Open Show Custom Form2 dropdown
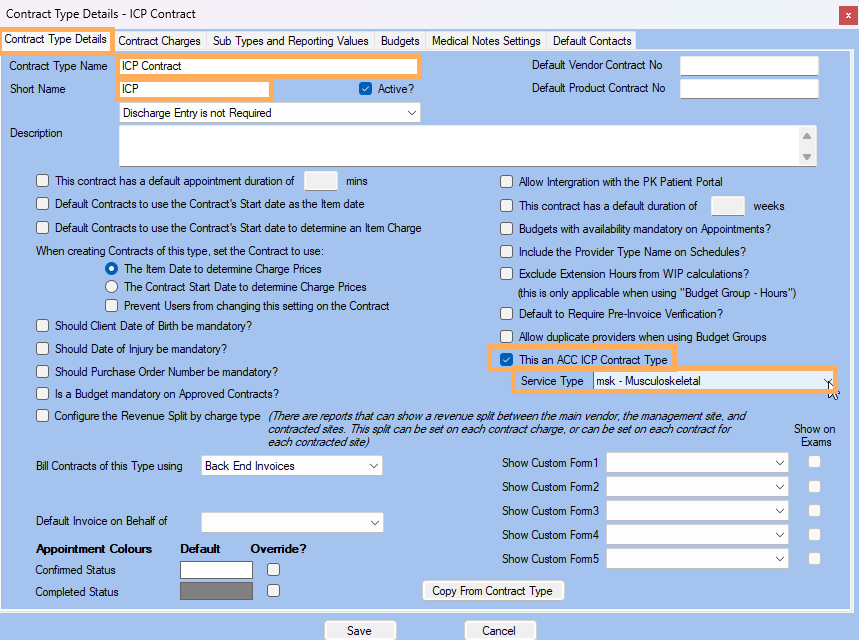 [697, 487]
